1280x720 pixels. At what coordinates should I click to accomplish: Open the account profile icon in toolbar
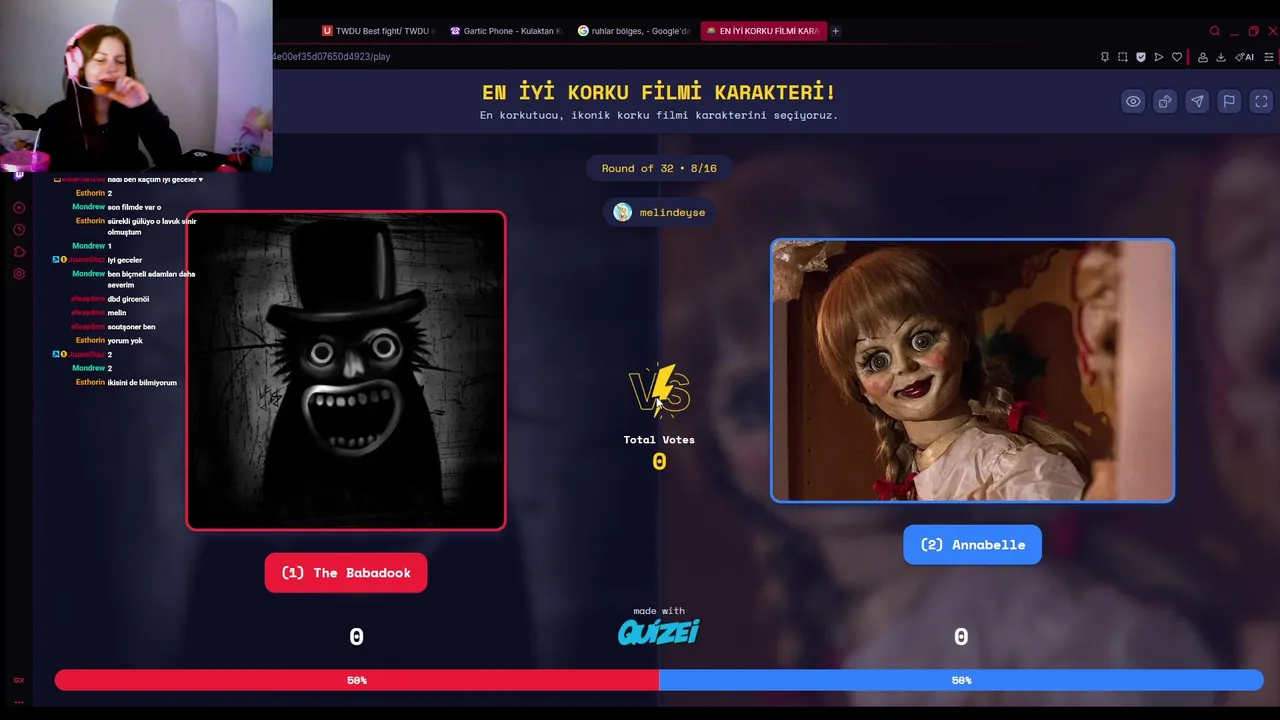1203,57
